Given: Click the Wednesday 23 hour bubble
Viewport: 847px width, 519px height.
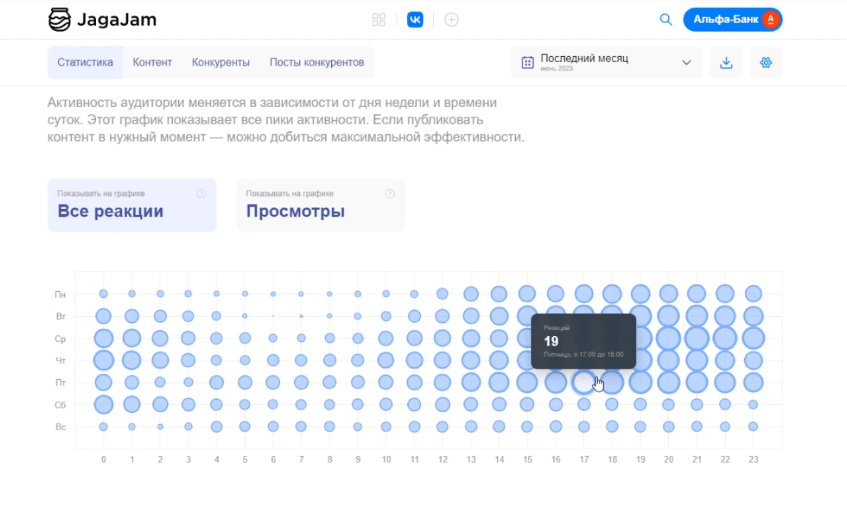Looking at the screenshot, I should point(753,339).
